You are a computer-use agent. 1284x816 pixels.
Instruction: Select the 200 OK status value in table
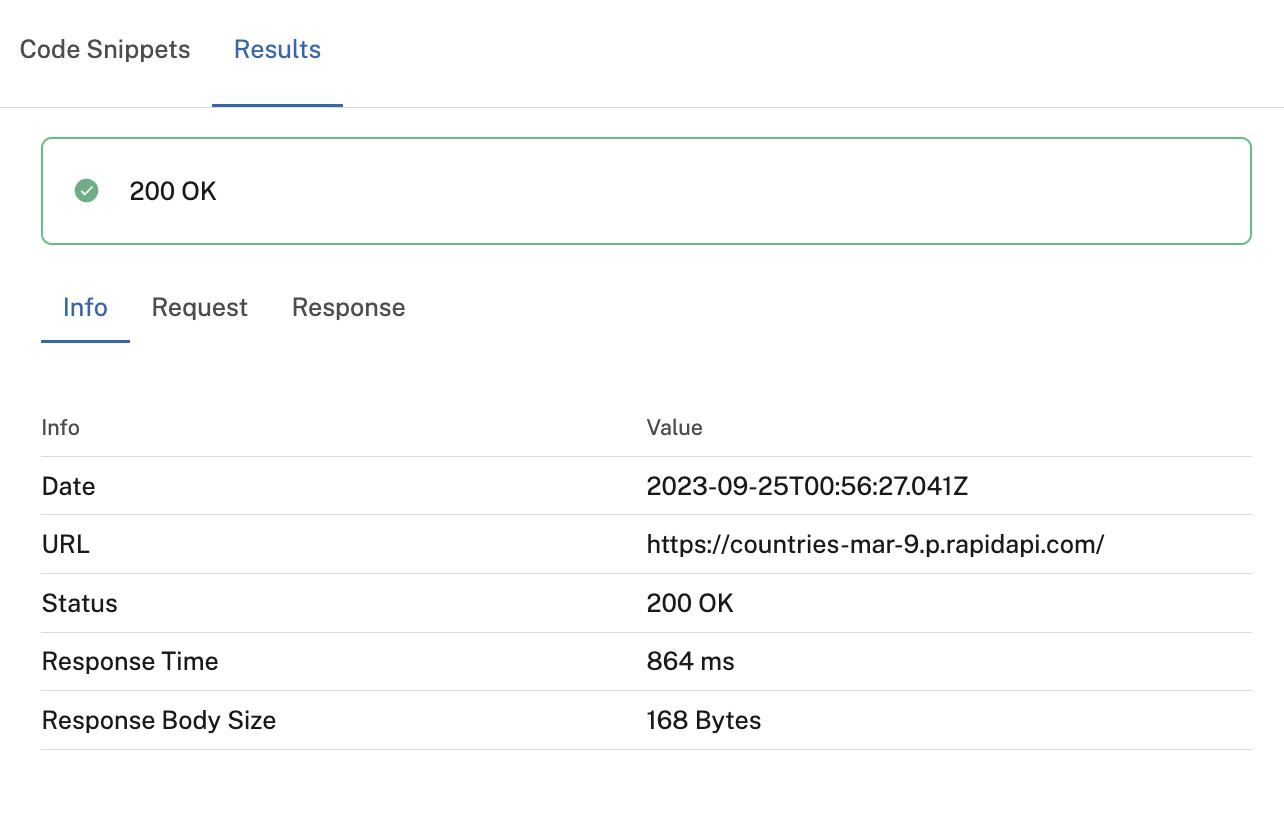[x=690, y=604]
